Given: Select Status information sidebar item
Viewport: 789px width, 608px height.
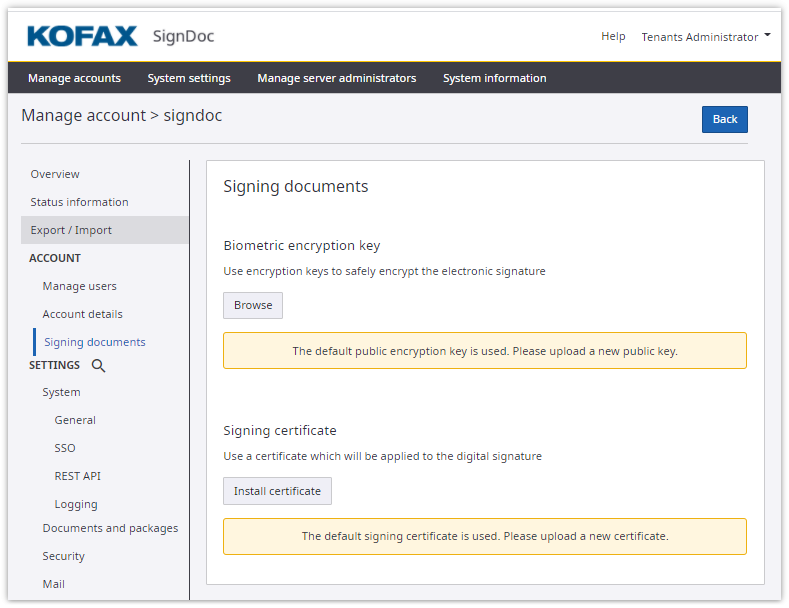Looking at the screenshot, I should coord(79,202).
